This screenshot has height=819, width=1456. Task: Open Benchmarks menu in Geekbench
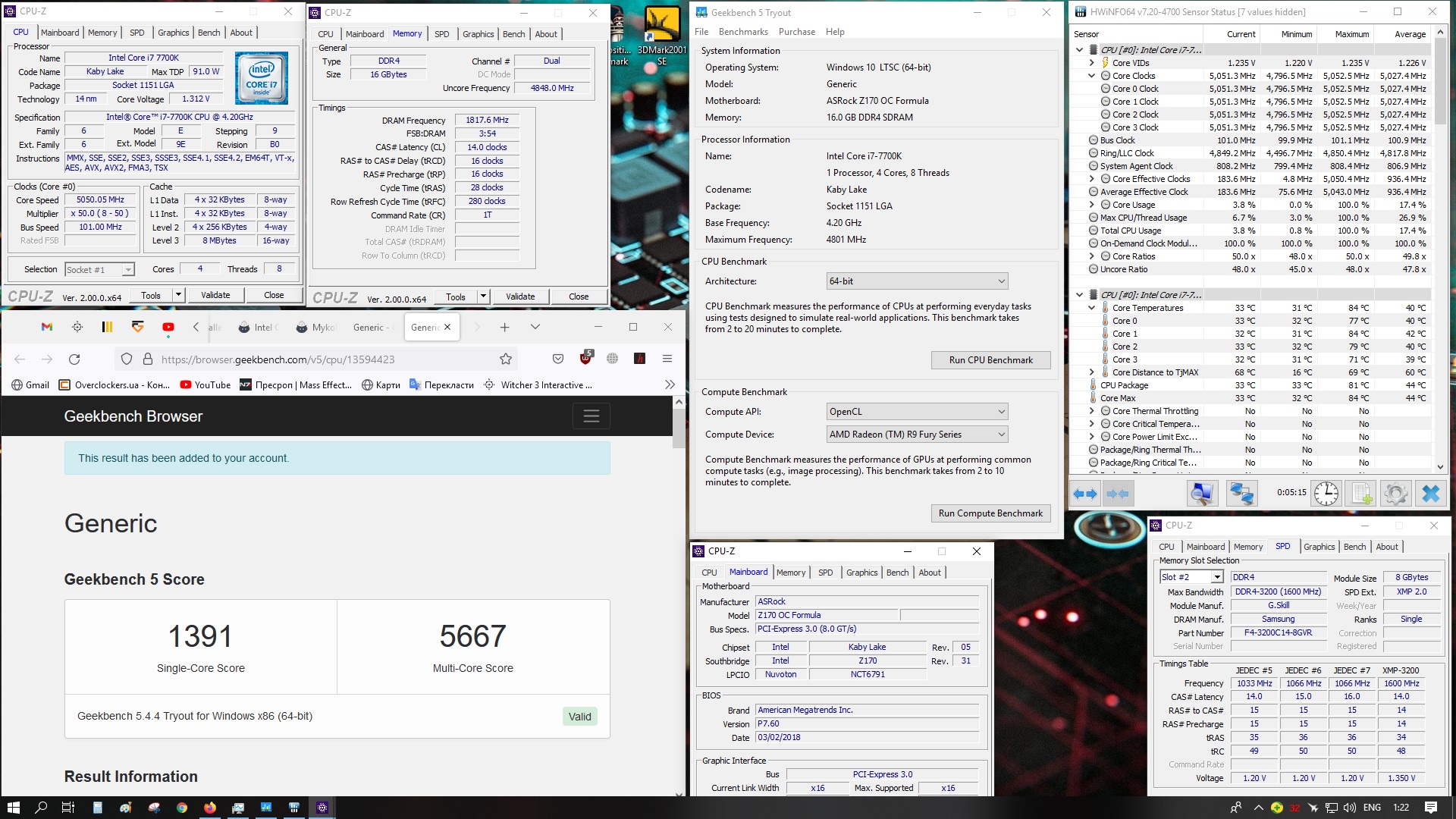point(743,32)
